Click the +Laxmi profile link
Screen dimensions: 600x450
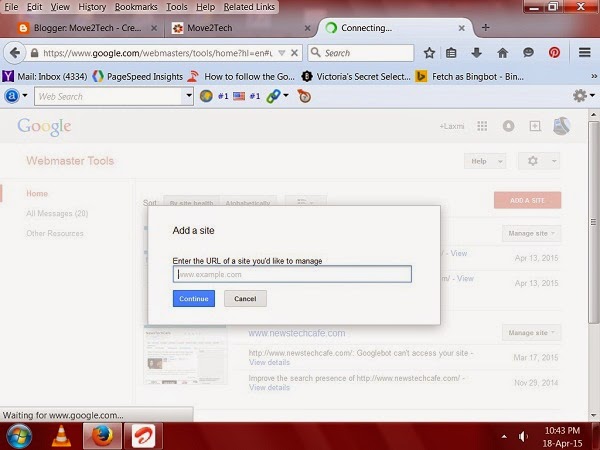pyautogui.click(x=452, y=126)
